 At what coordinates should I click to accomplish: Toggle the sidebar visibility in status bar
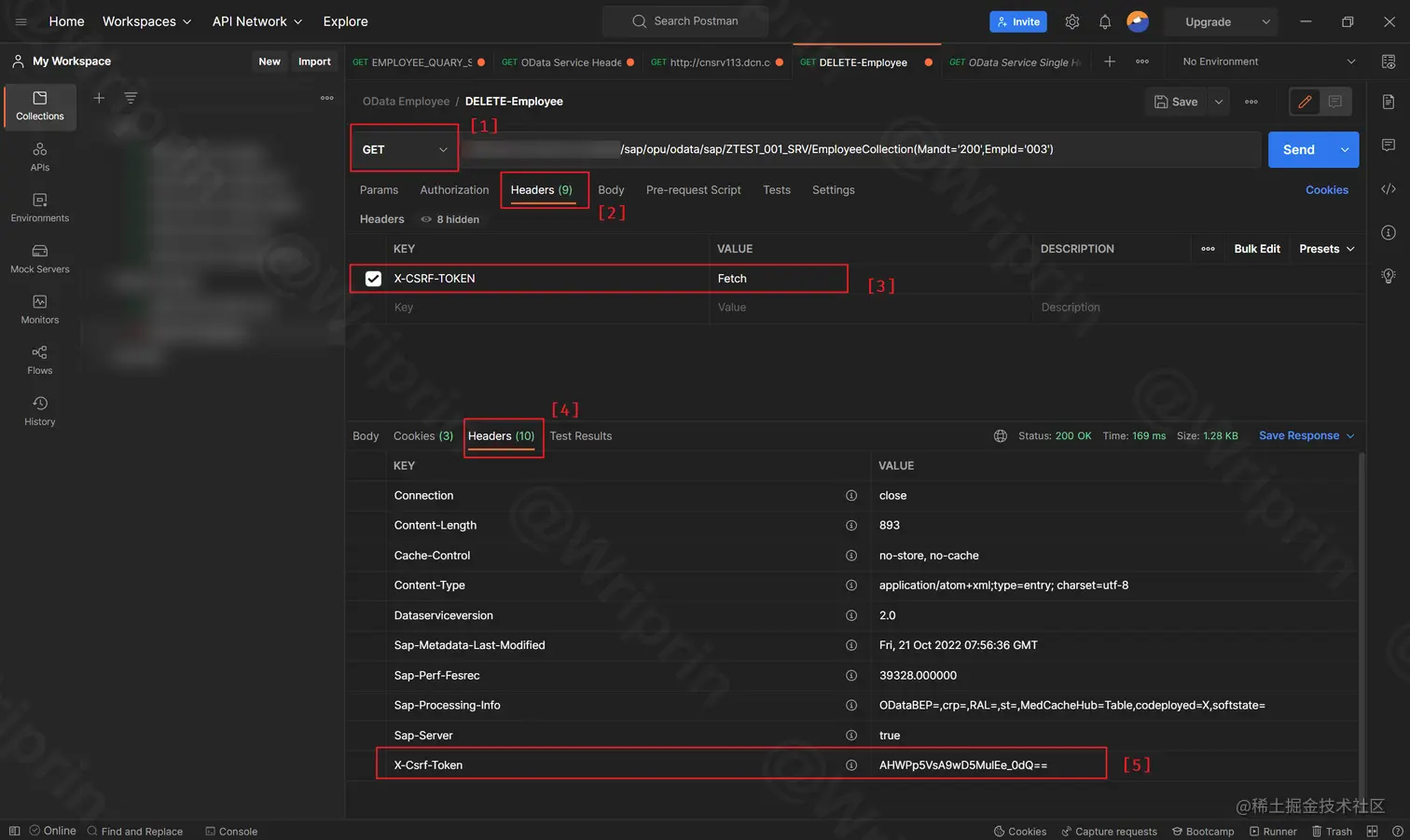[14, 832]
